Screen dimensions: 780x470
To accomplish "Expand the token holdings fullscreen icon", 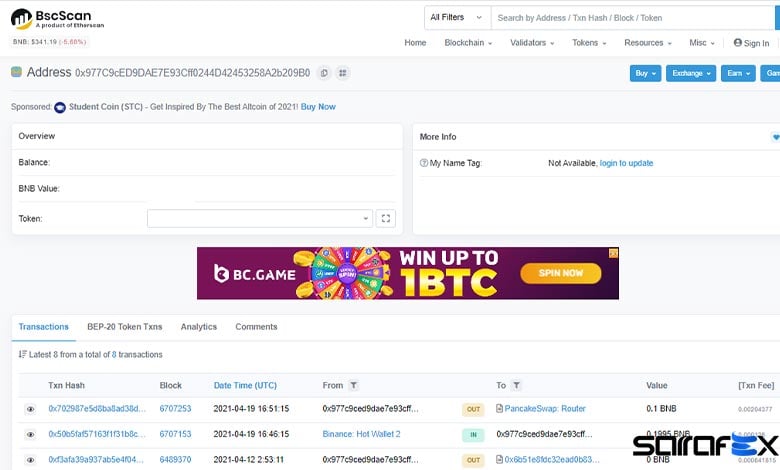I will coord(386,218).
